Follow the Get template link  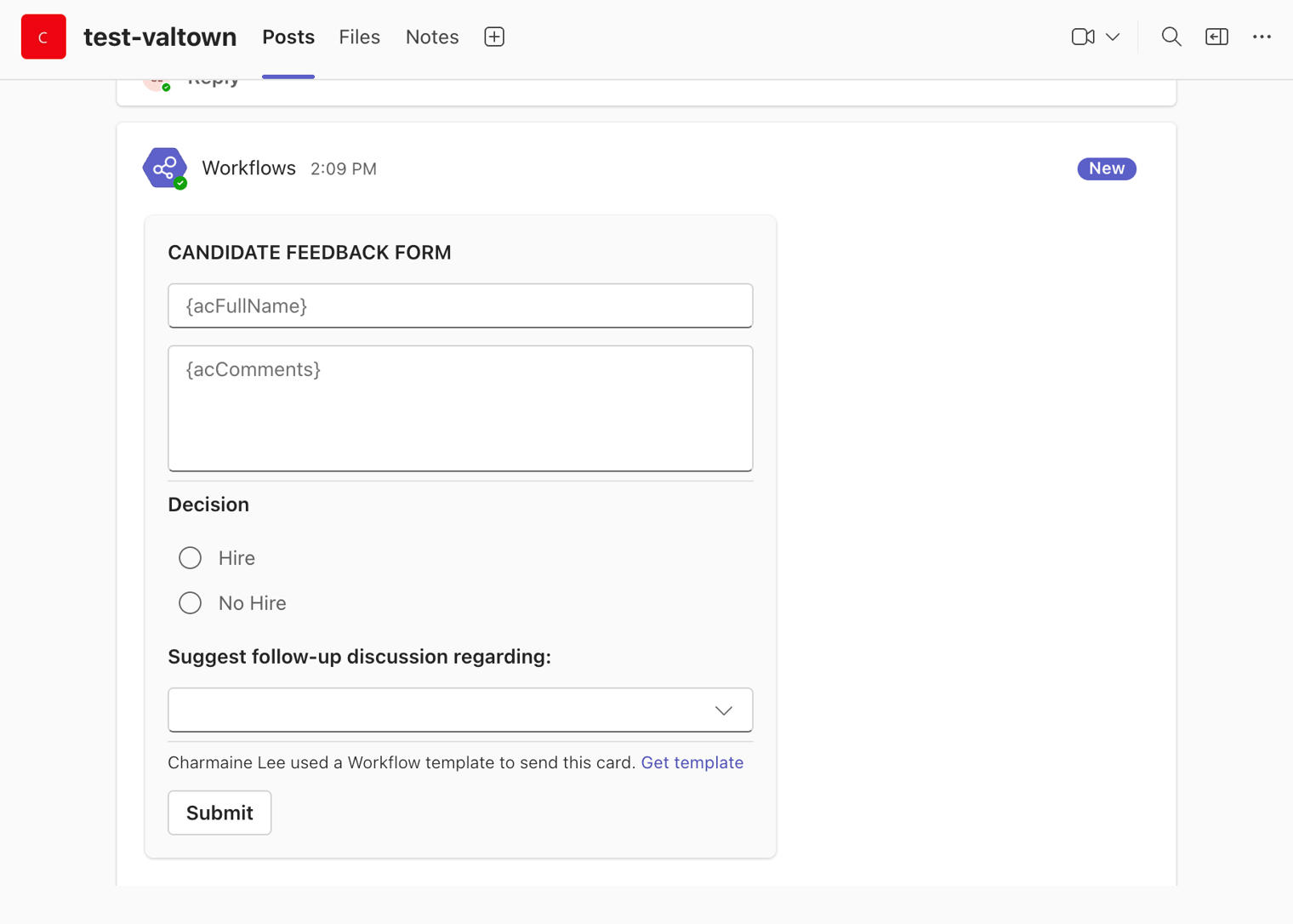(x=692, y=762)
